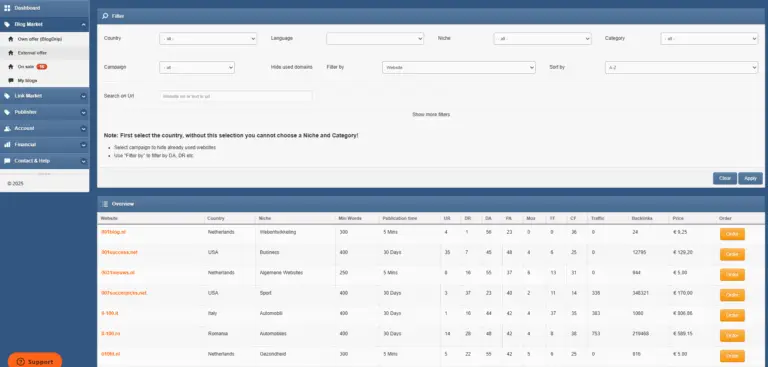Click the Traffic column header
Viewport: 768px width, 367px height.
(x=598, y=218)
